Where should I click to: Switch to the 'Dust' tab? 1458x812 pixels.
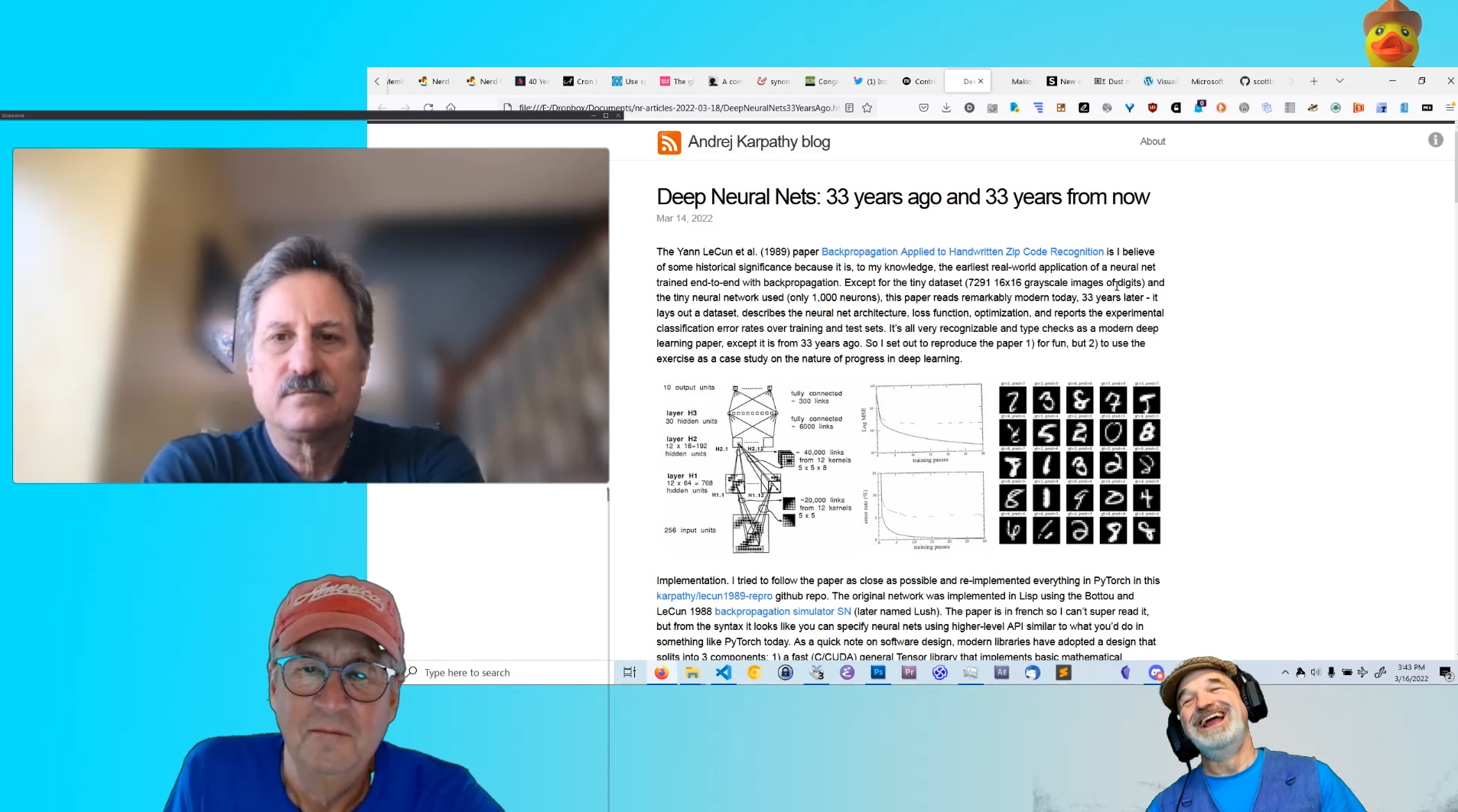point(1111,81)
